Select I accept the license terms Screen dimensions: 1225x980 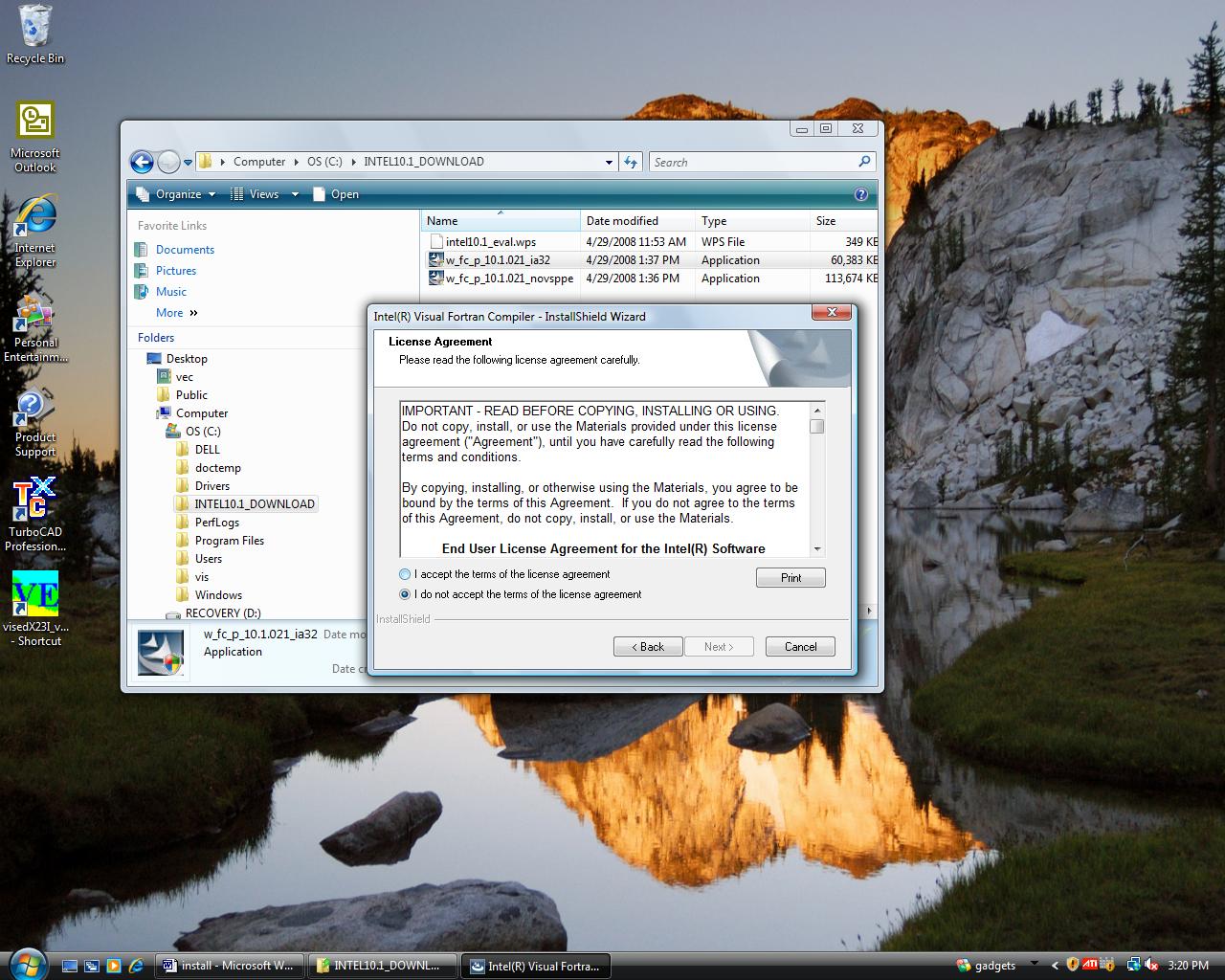tap(405, 574)
